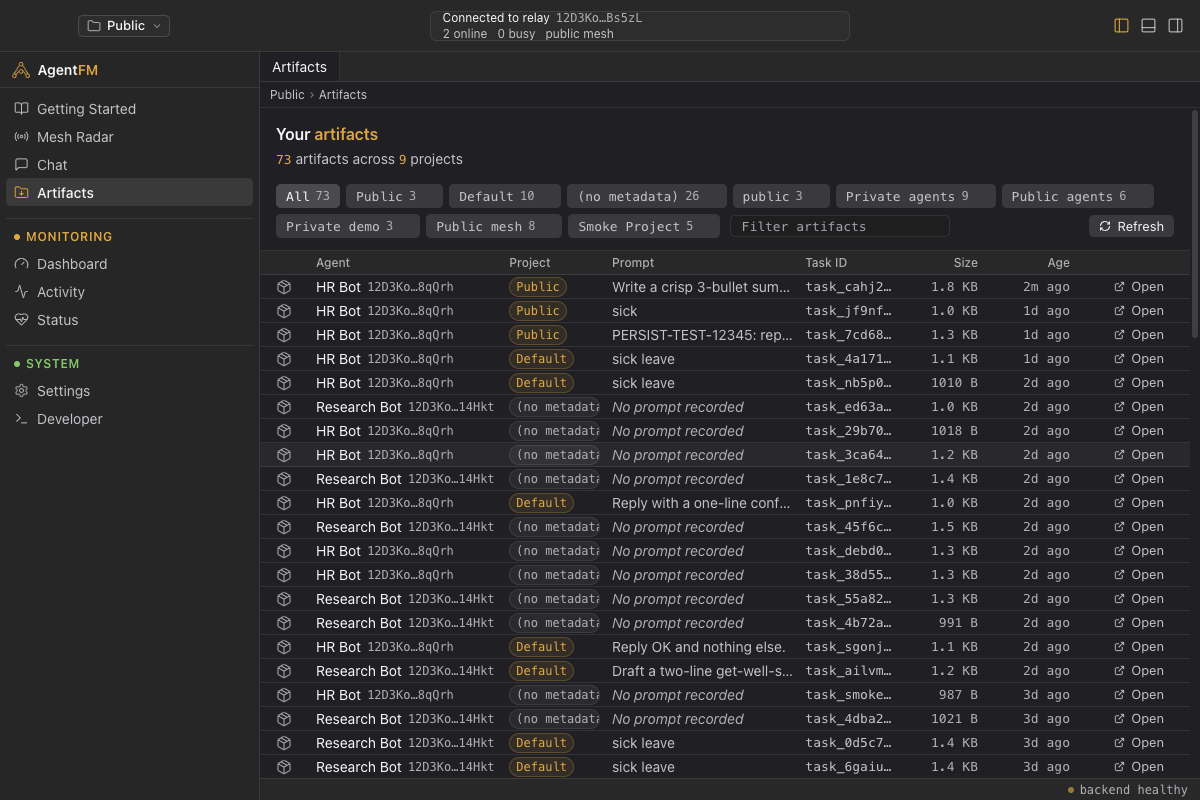Click Public in the breadcrumb
1200x800 pixels.
click(287, 95)
